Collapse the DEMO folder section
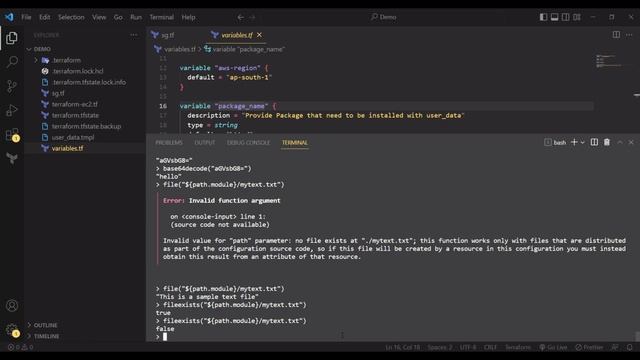The width and height of the screenshot is (640, 360). [x=42, y=49]
